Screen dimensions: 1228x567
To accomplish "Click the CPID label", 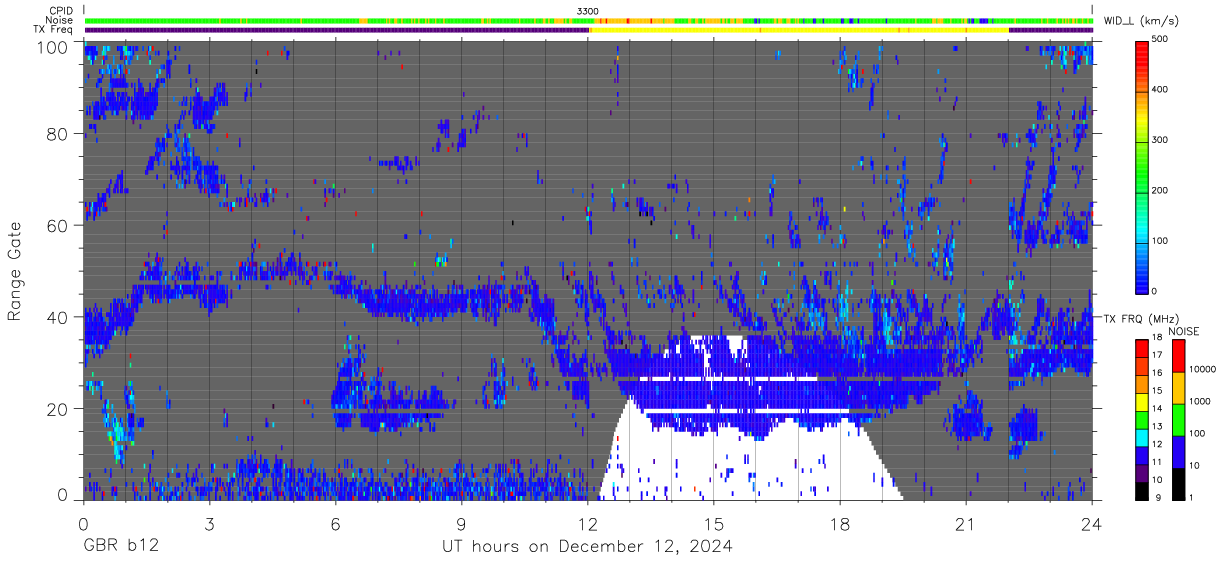I will click(x=61, y=11).
